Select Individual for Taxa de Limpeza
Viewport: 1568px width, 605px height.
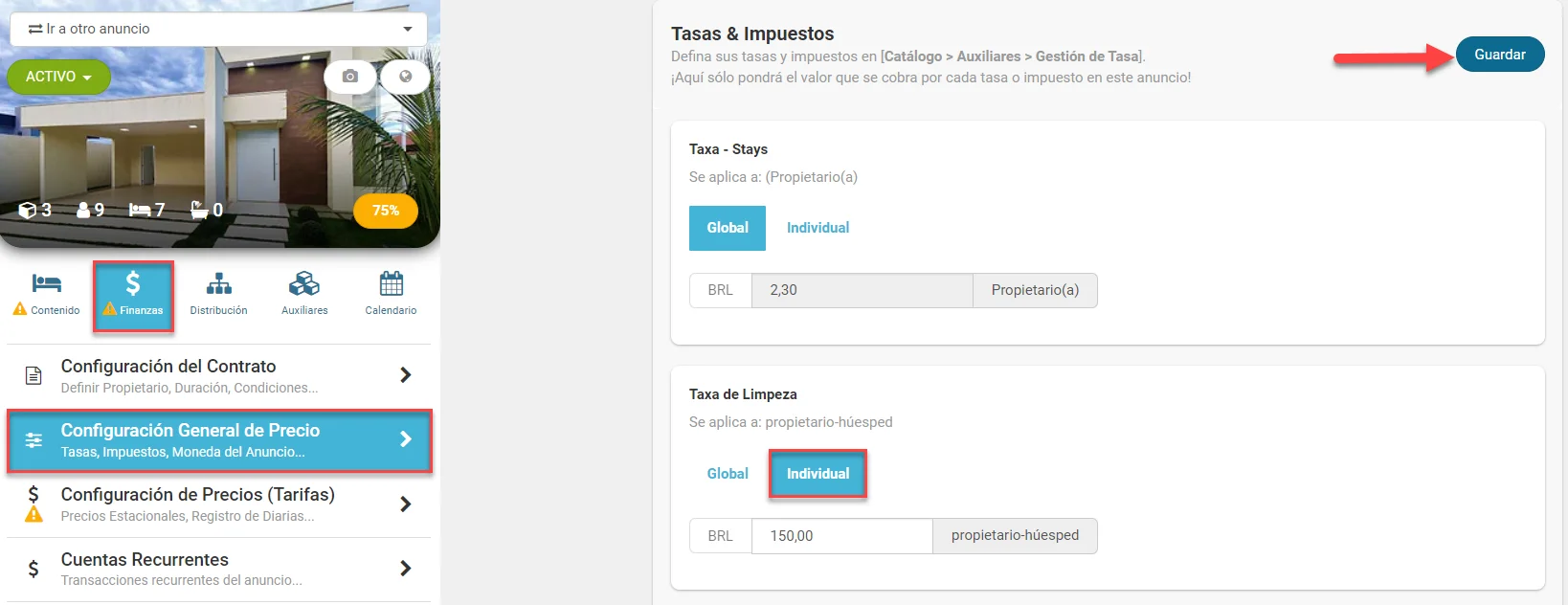click(x=818, y=474)
